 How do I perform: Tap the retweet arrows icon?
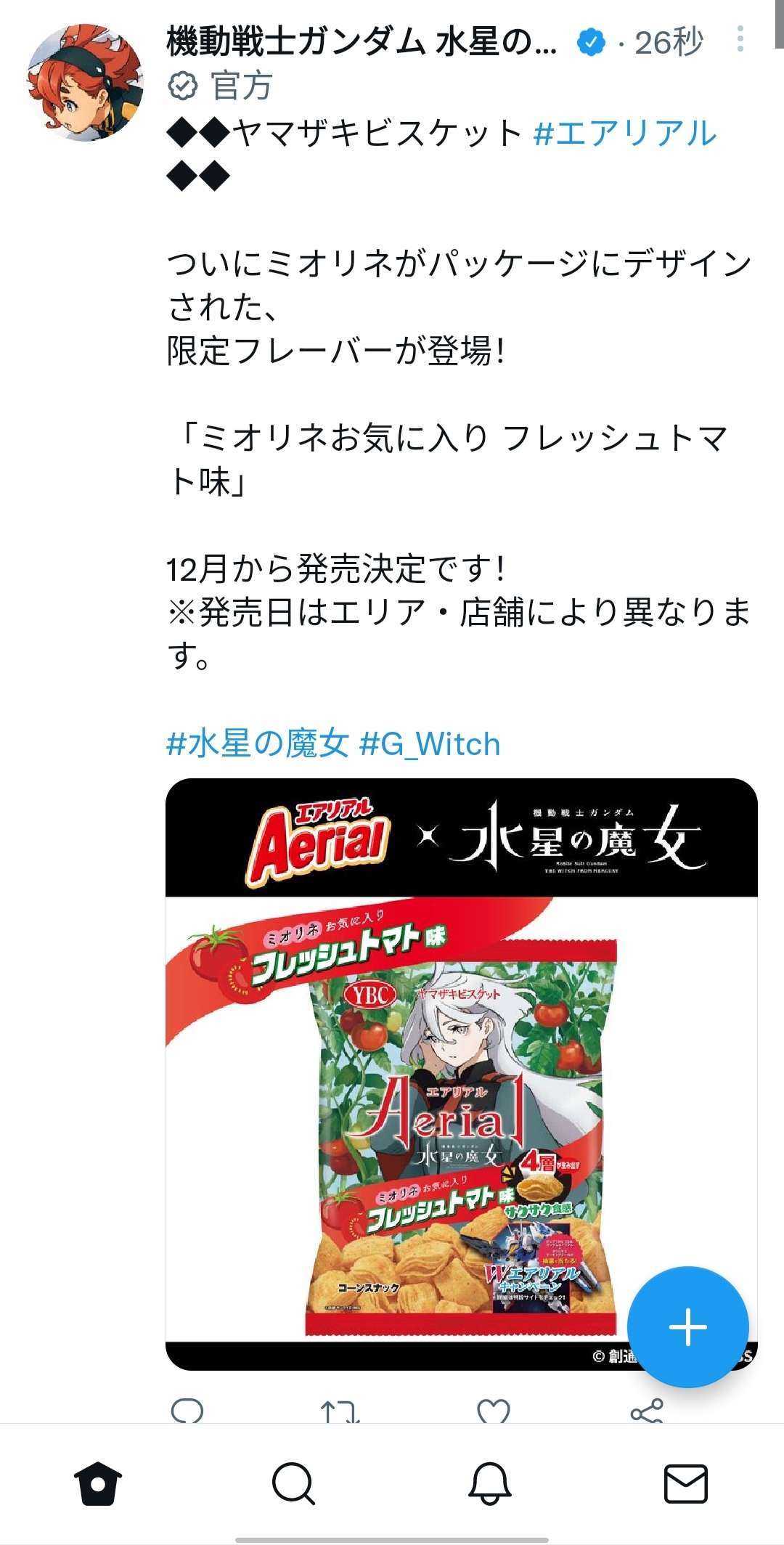(x=340, y=1411)
